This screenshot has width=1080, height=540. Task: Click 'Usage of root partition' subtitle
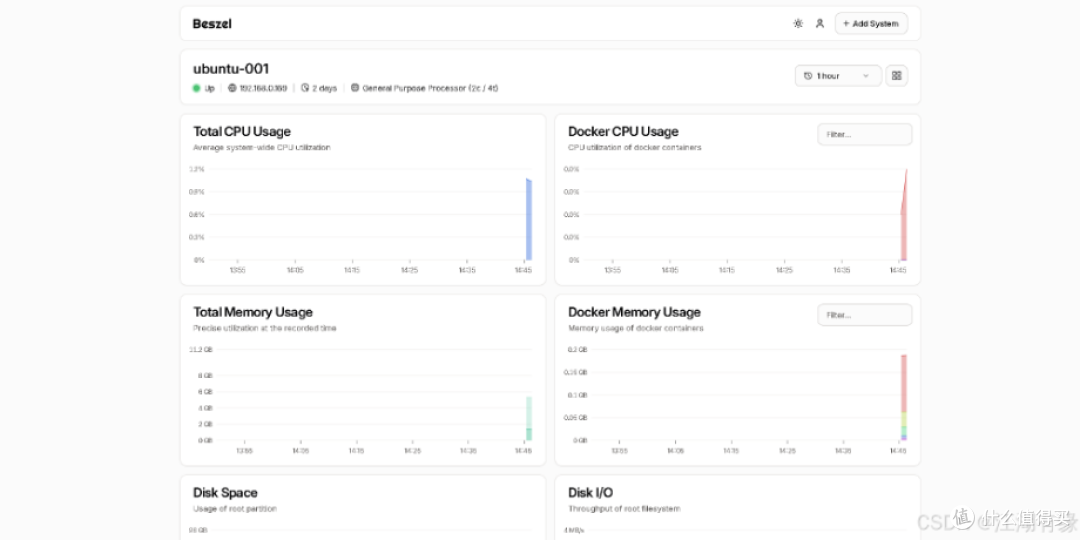coord(235,509)
